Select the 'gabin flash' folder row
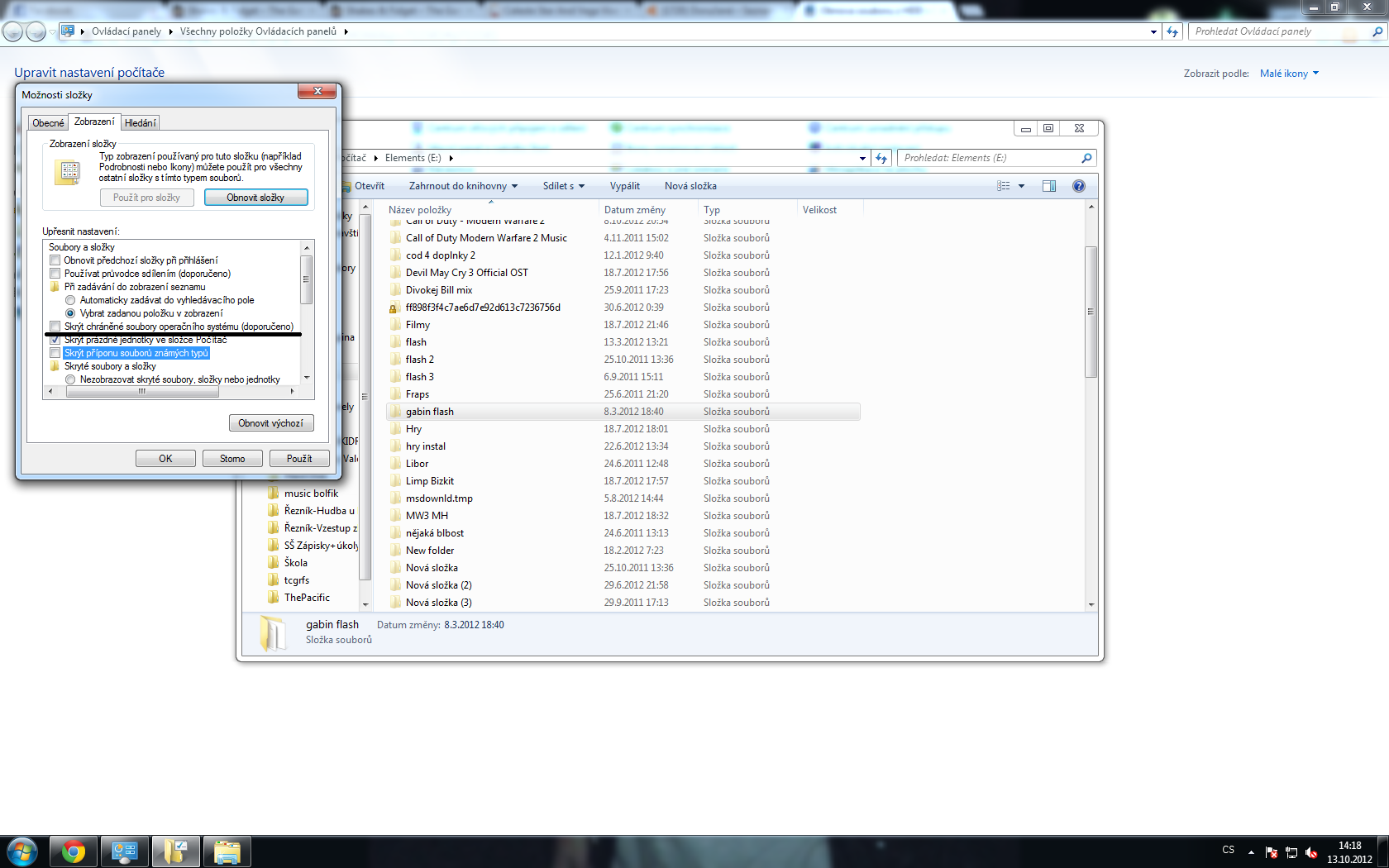The width and height of the screenshot is (1389, 868). tap(623, 412)
